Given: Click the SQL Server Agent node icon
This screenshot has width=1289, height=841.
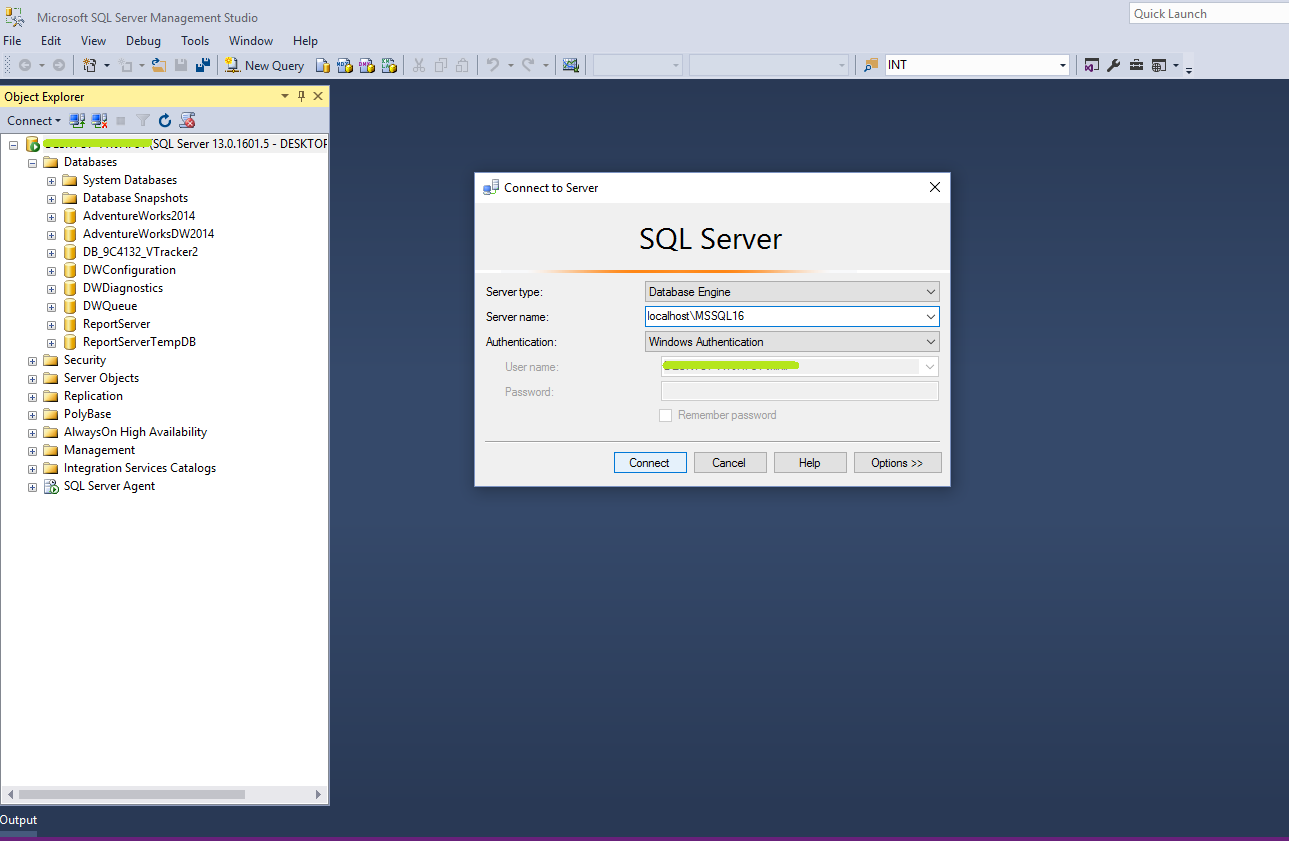Looking at the screenshot, I should (x=50, y=486).
